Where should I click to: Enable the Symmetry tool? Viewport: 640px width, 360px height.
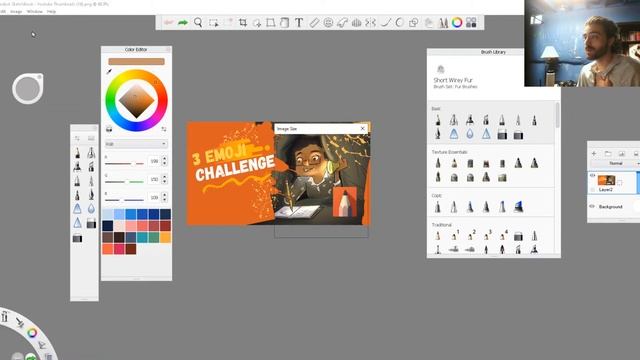(370, 22)
